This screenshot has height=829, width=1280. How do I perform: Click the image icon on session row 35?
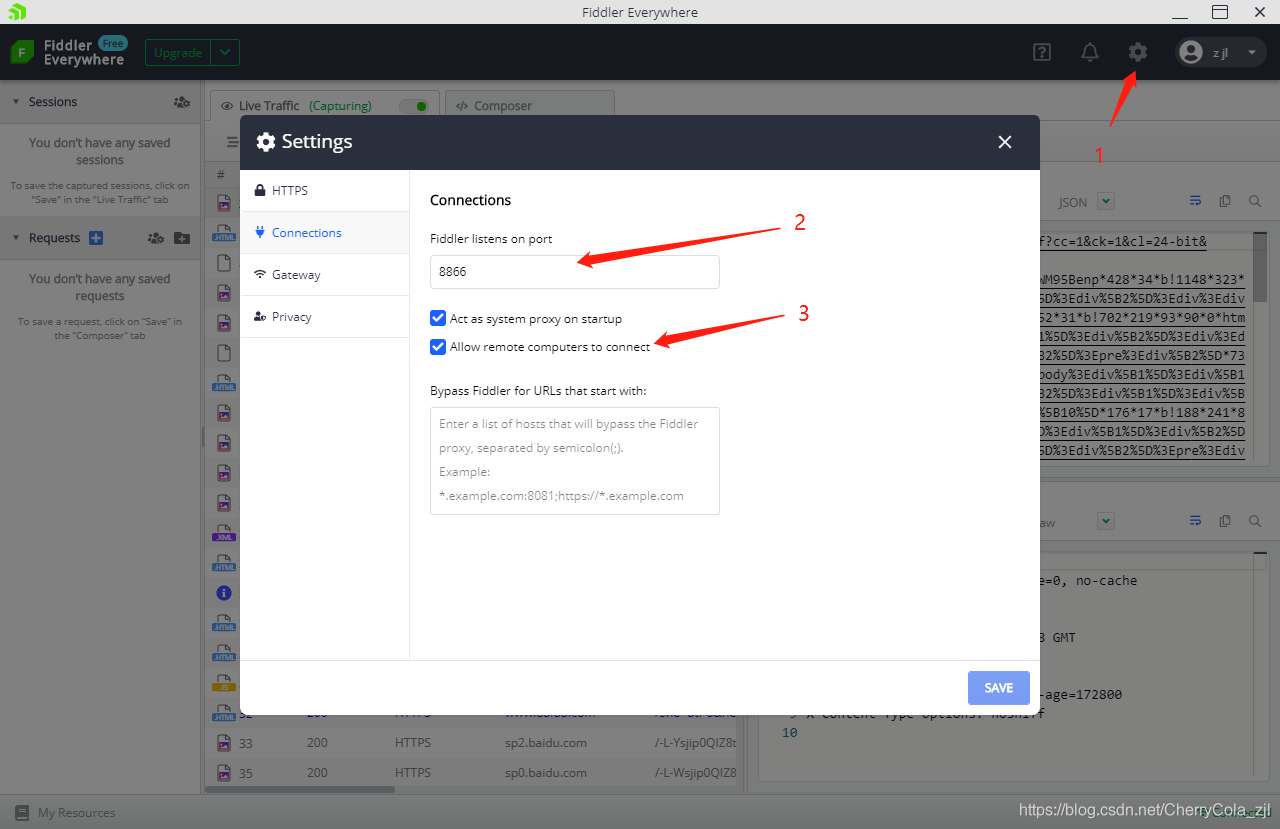[224, 773]
